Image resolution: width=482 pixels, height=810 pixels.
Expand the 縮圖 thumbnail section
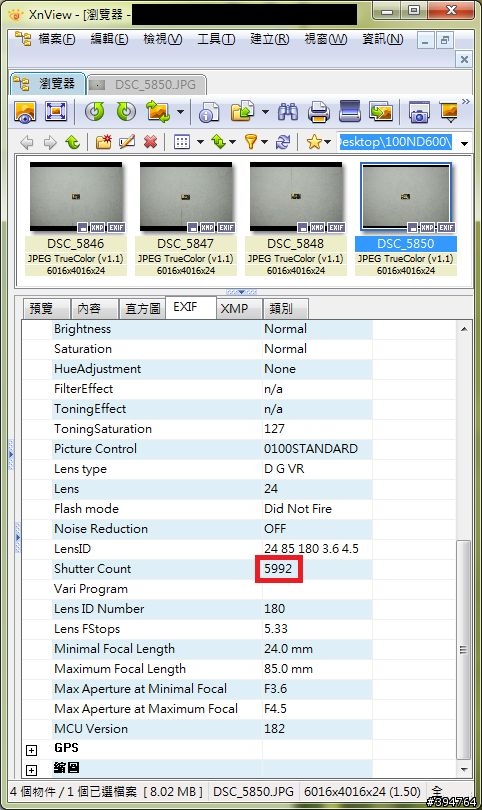pyautogui.click(x=32, y=770)
